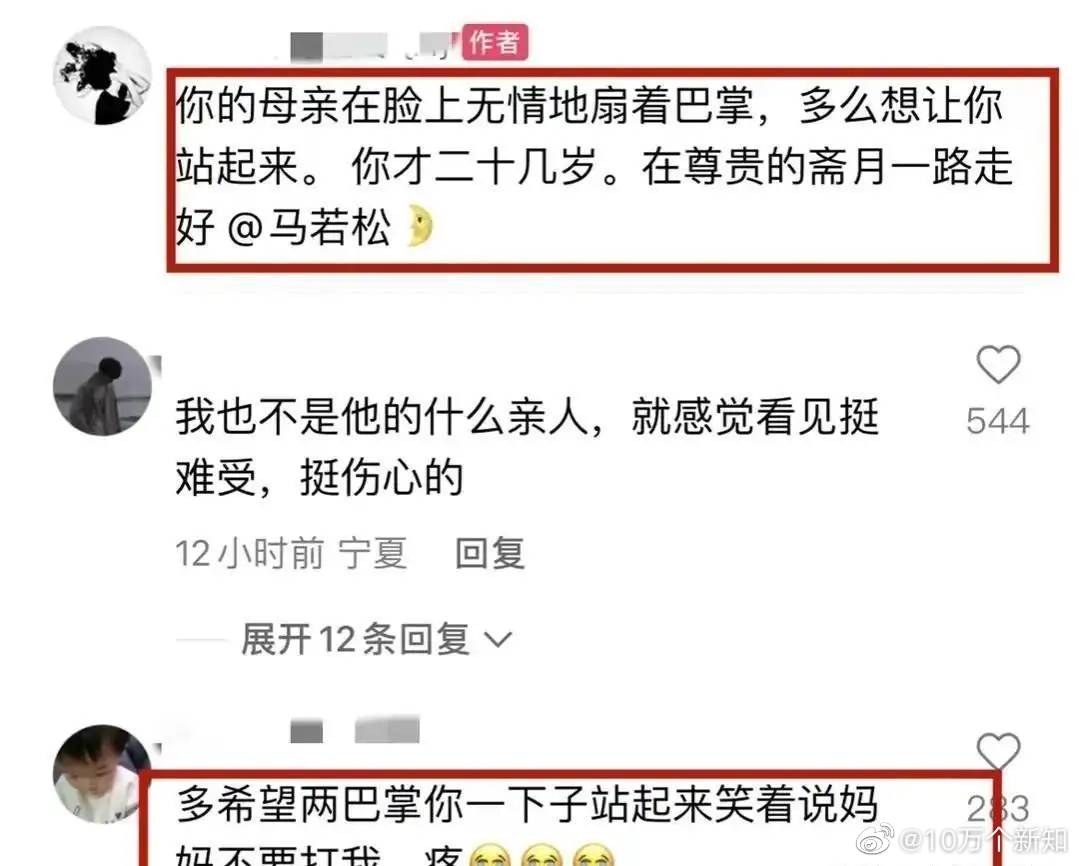Click the moon emoji in author comment
This screenshot has width=1079, height=866.
pos(420,226)
